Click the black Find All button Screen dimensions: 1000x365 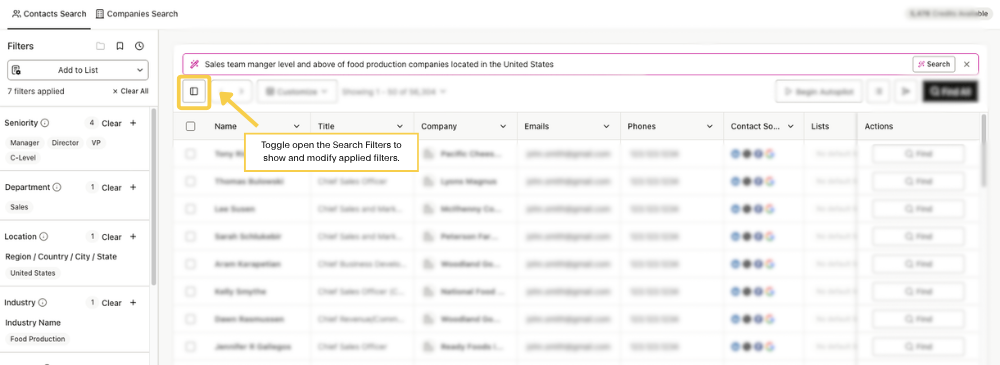(x=950, y=92)
